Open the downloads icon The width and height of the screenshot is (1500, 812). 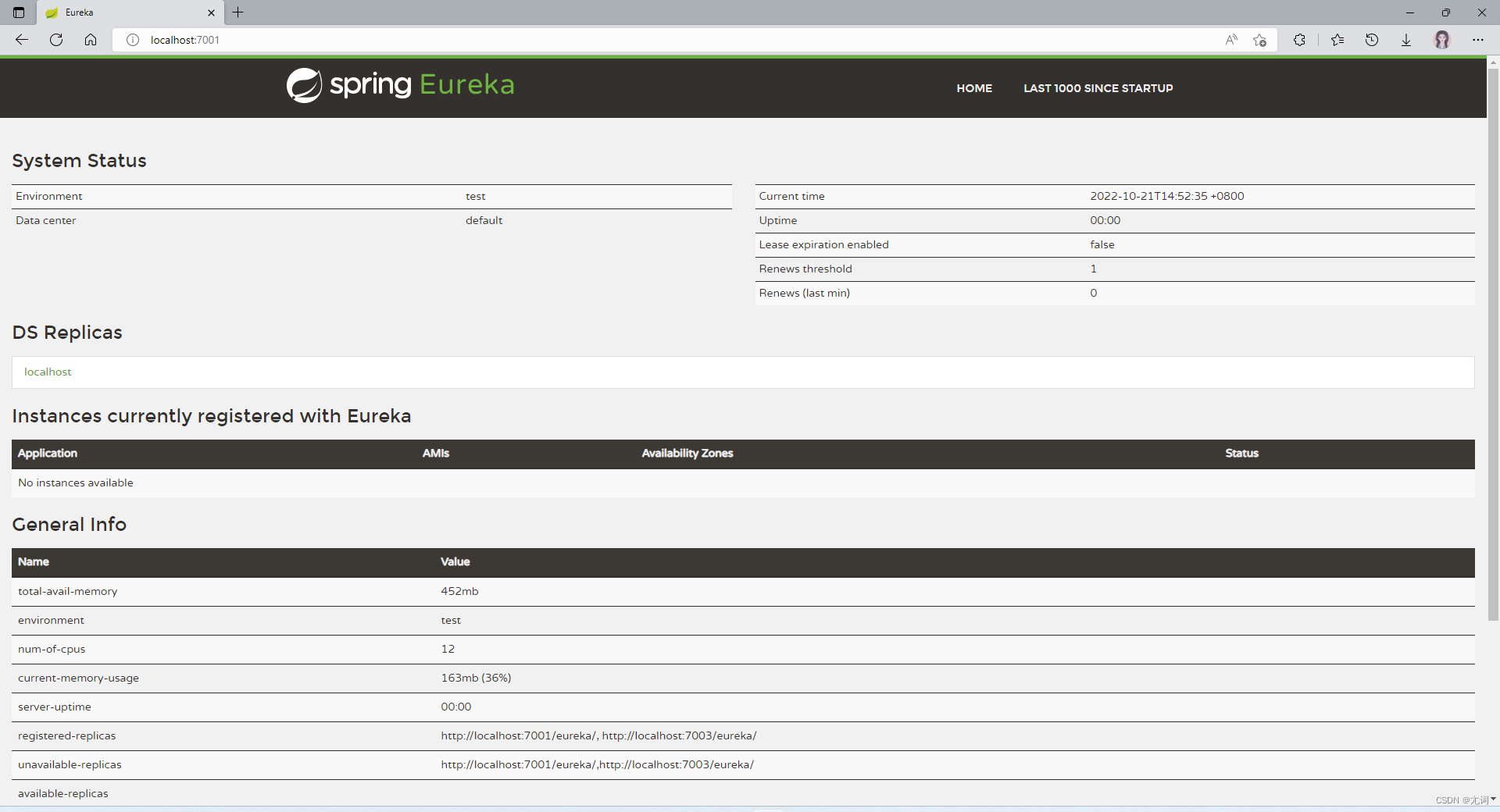(x=1406, y=40)
